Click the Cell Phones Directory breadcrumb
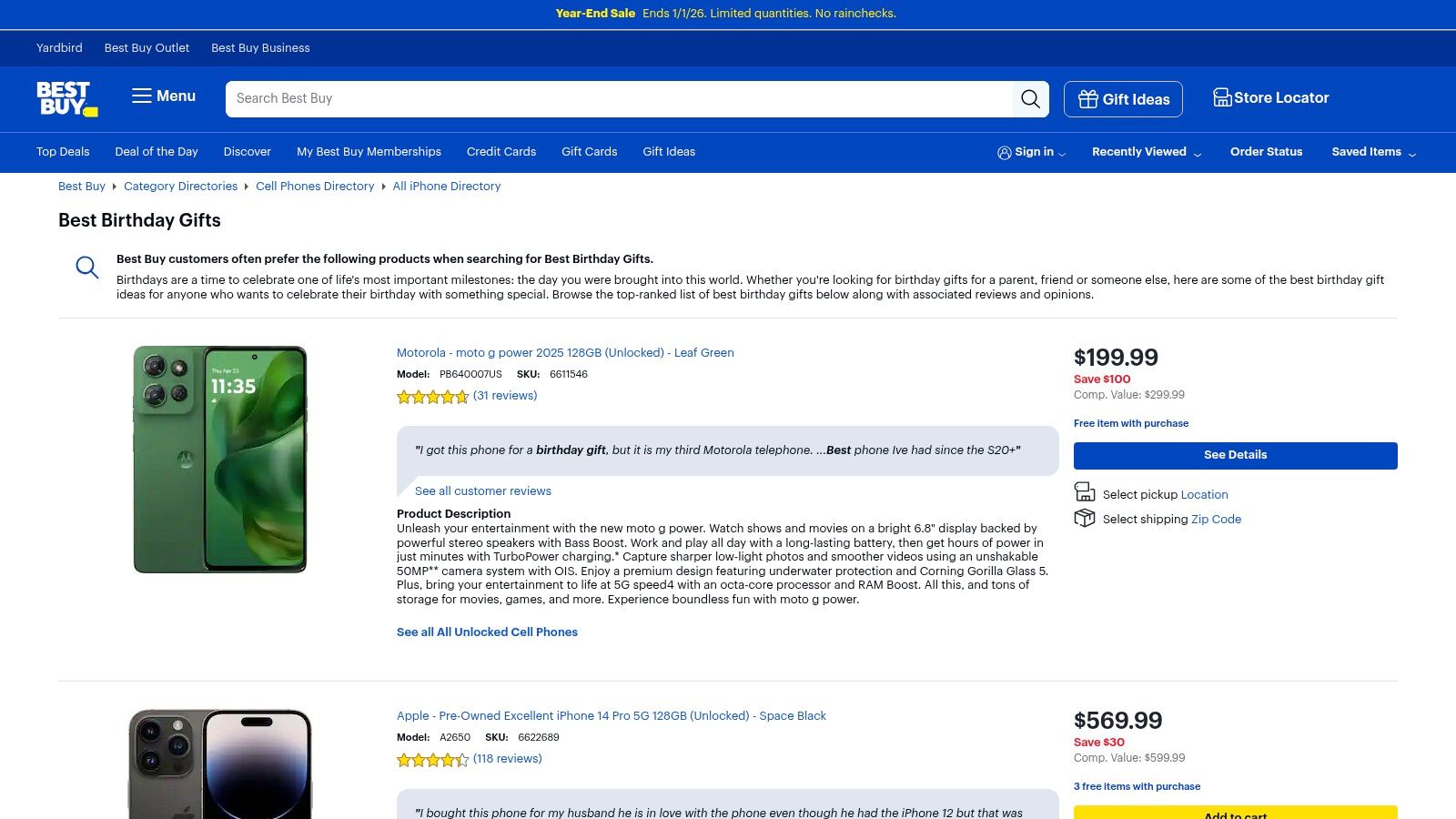 [315, 187]
